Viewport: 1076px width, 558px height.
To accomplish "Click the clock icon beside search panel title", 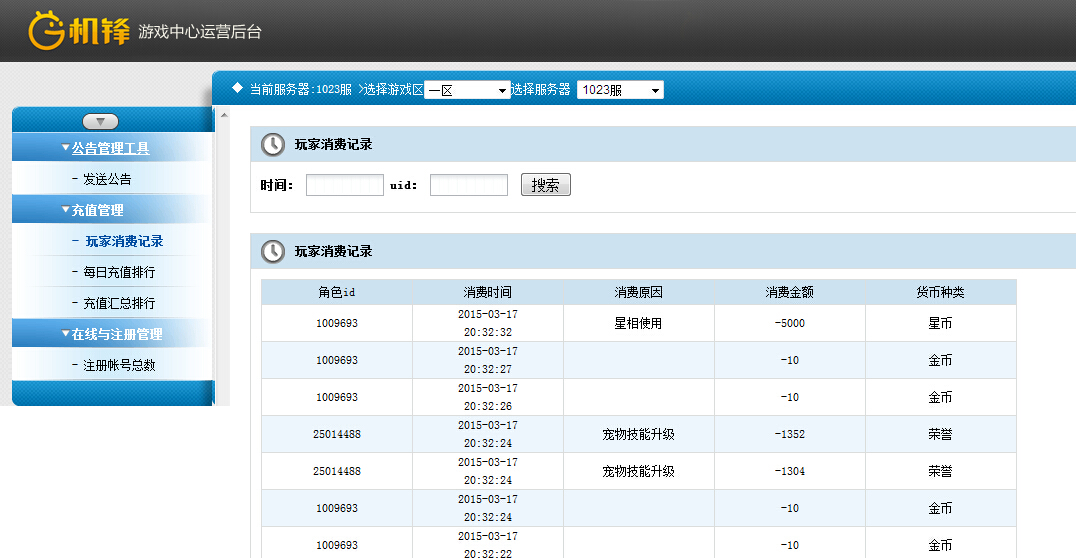I will click(272, 144).
